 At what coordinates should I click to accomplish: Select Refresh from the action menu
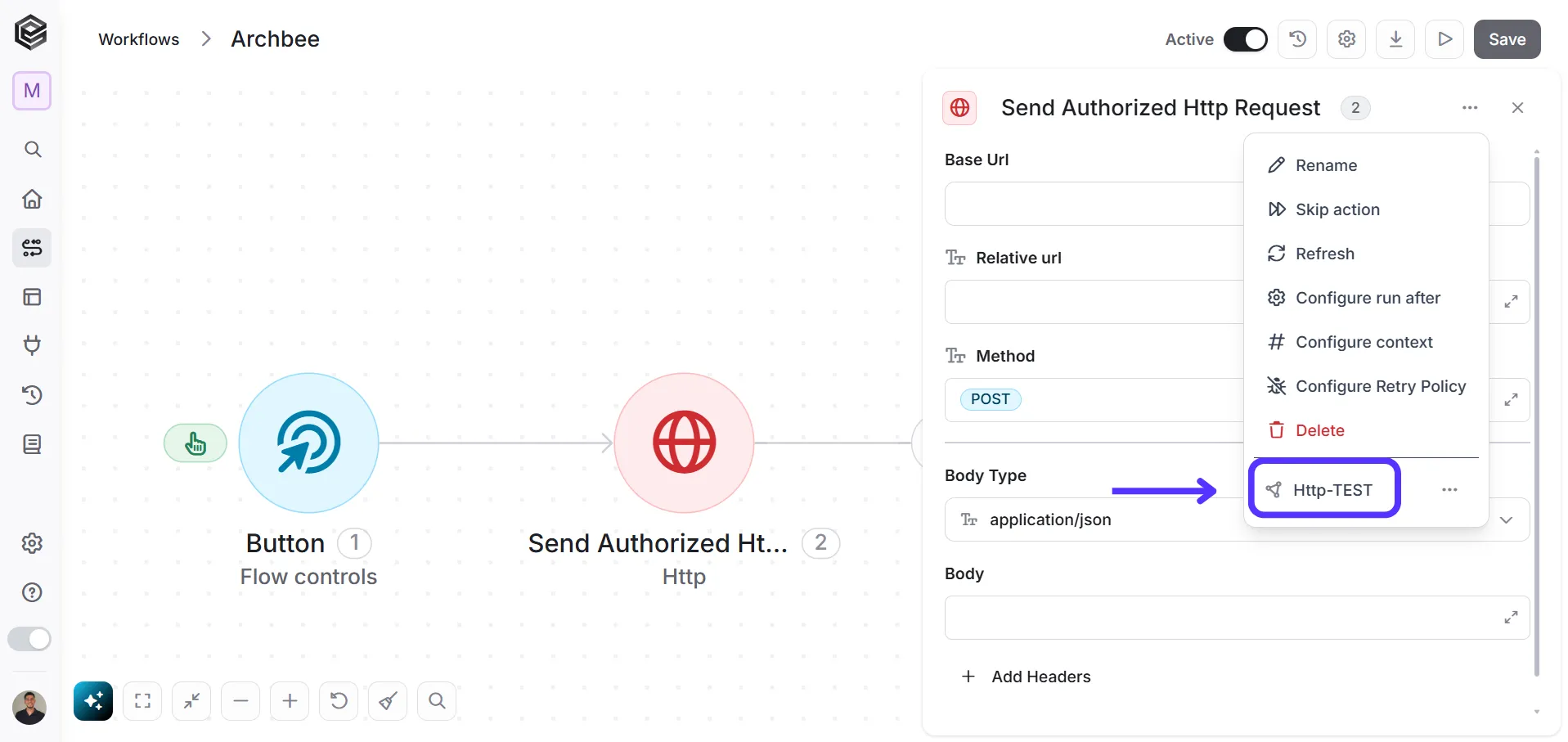pos(1366,254)
